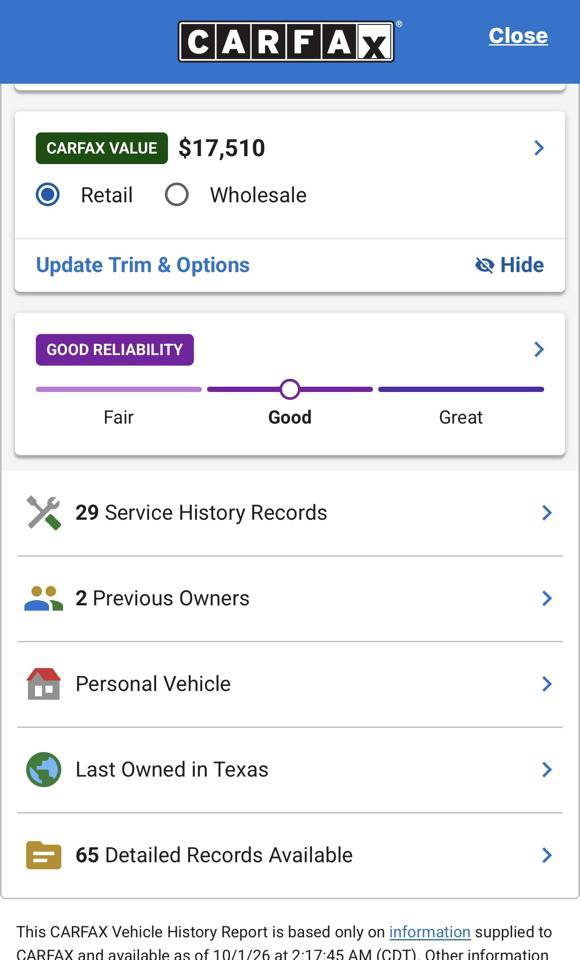580x960 pixels.
Task: Click the purple GOOD RELIABILITY badge
Action: (x=115, y=350)
